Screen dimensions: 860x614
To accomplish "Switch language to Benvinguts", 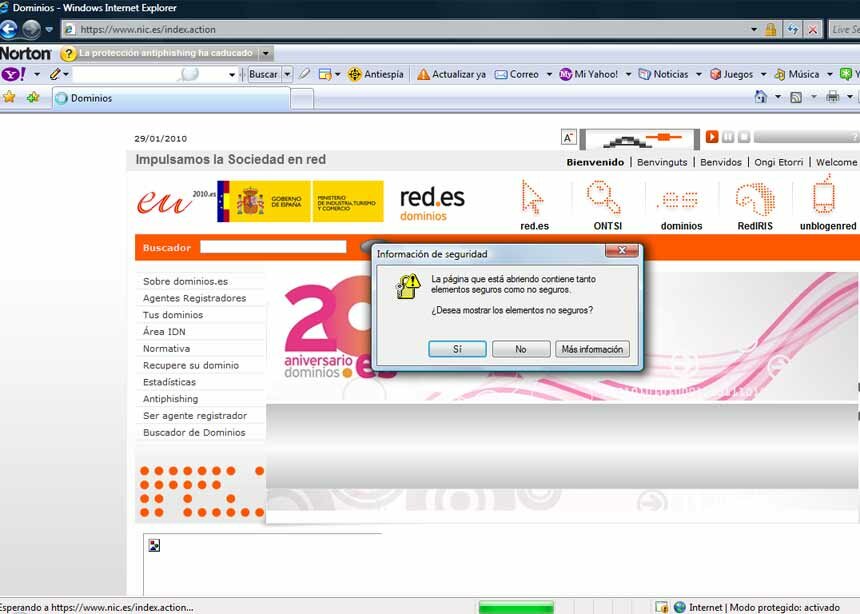I will pyautogui.click(x=662, y=162).
